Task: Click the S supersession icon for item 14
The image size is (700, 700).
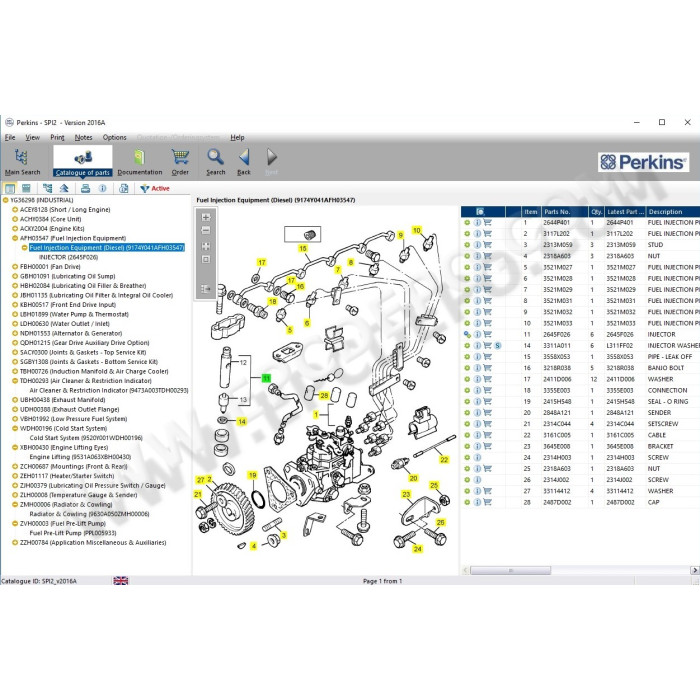Action: click(498, 346)
